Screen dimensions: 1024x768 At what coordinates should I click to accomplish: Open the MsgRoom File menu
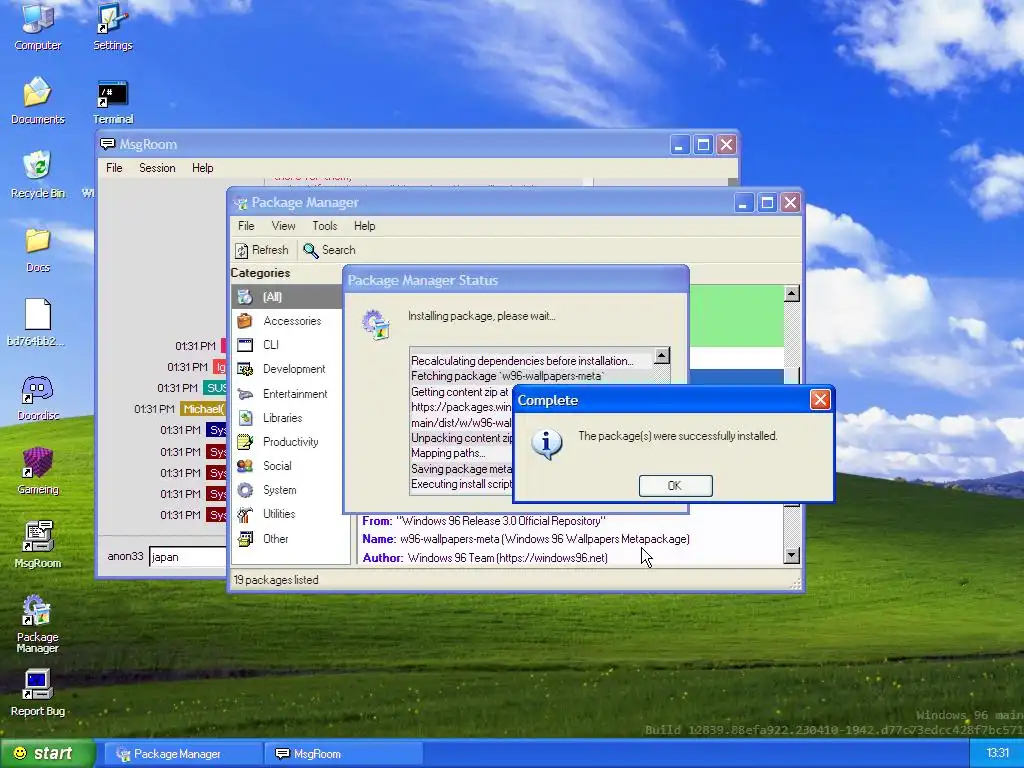tap(114, 168)
